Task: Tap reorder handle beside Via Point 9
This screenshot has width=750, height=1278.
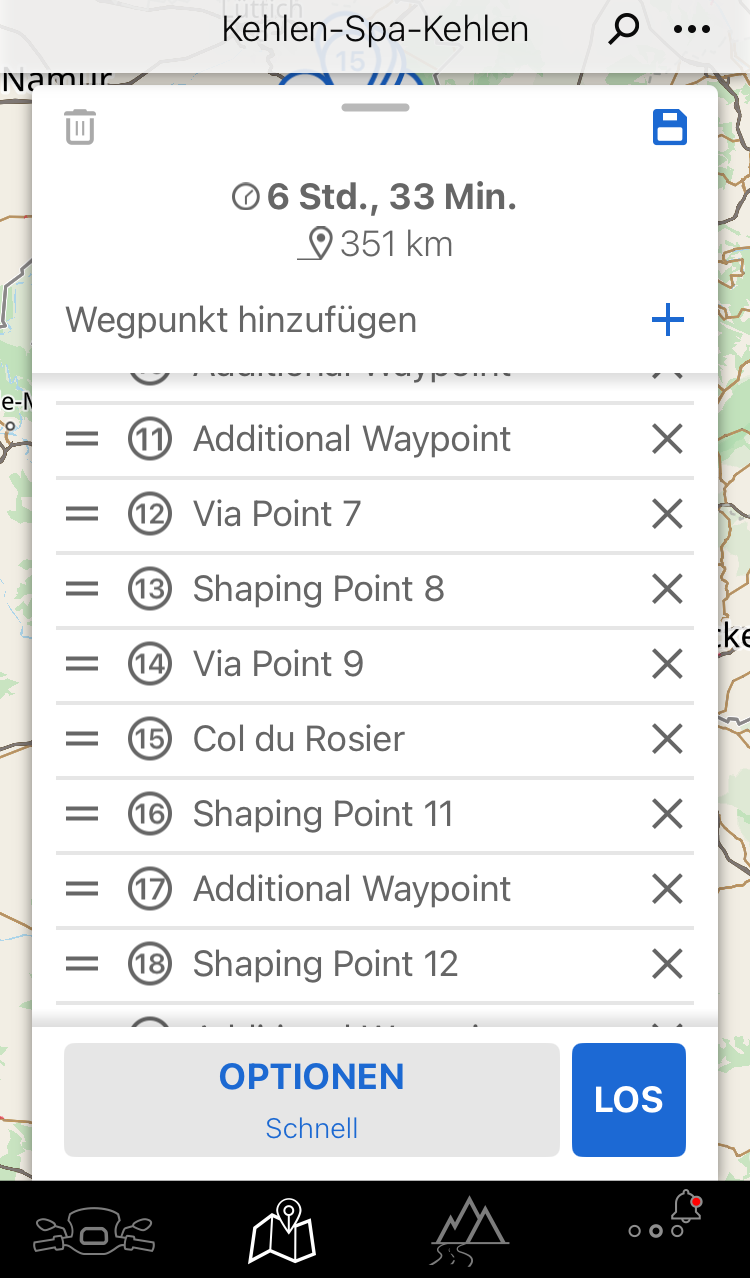Action: 82,664
